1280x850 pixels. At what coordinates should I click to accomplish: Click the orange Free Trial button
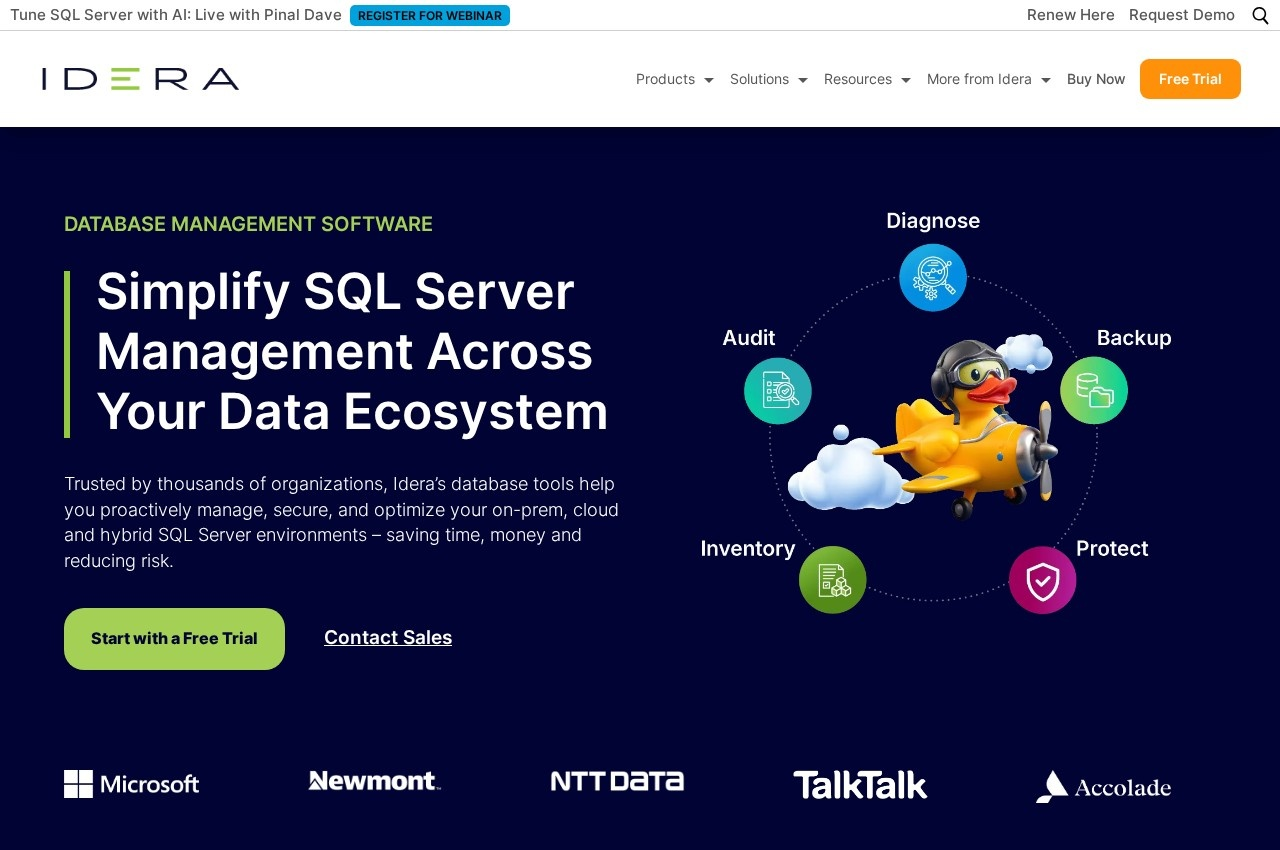coord(1190,79)
